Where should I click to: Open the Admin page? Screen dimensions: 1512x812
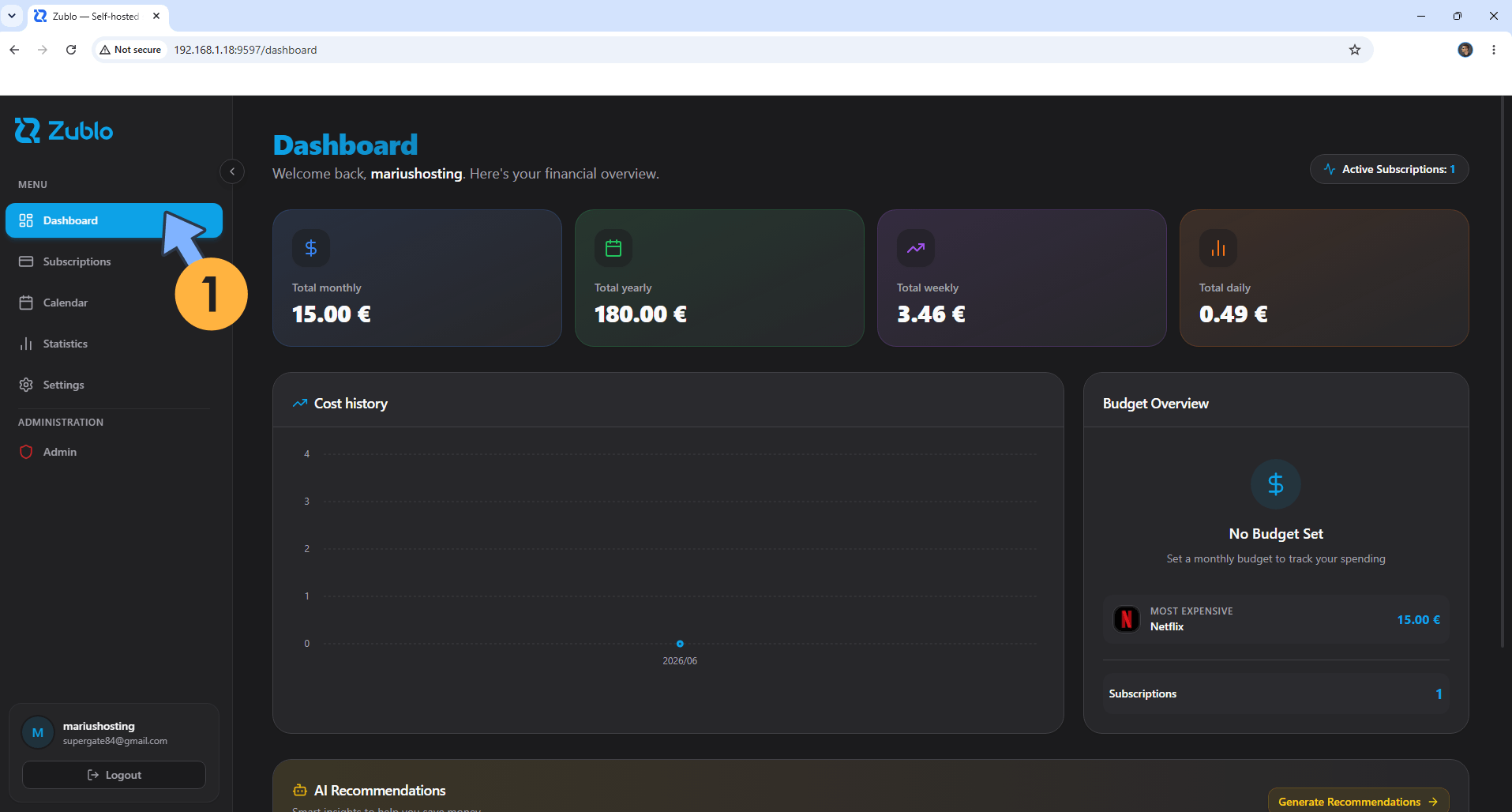pos(114,452)
